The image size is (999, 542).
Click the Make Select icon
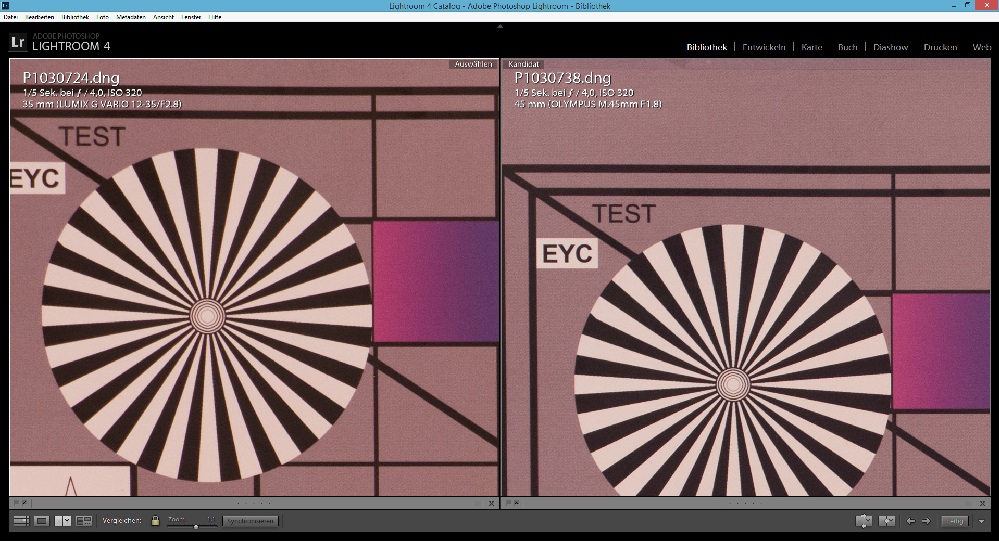pos(886,521)
